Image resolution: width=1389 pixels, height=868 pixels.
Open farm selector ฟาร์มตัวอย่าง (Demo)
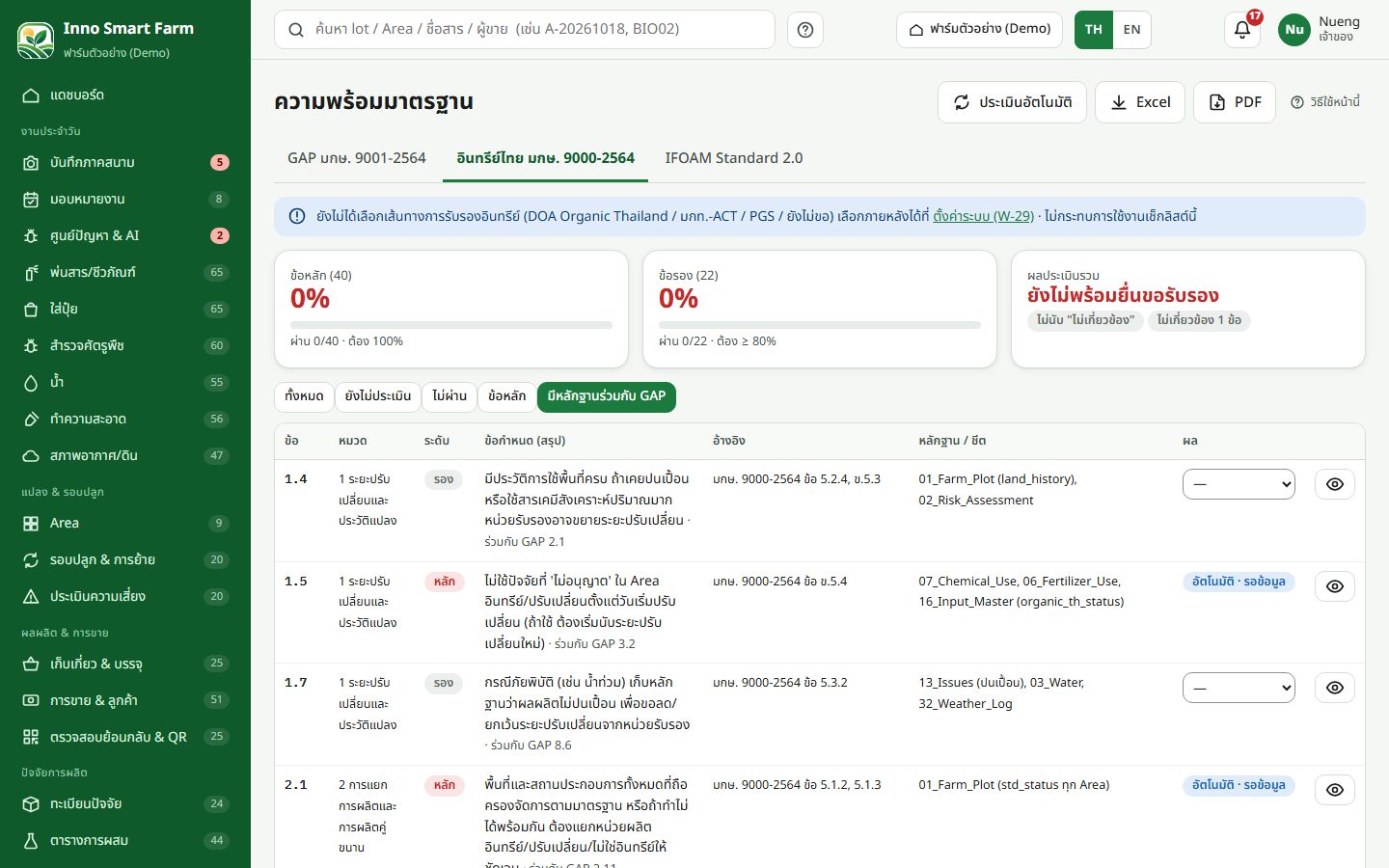pos(980,30)
